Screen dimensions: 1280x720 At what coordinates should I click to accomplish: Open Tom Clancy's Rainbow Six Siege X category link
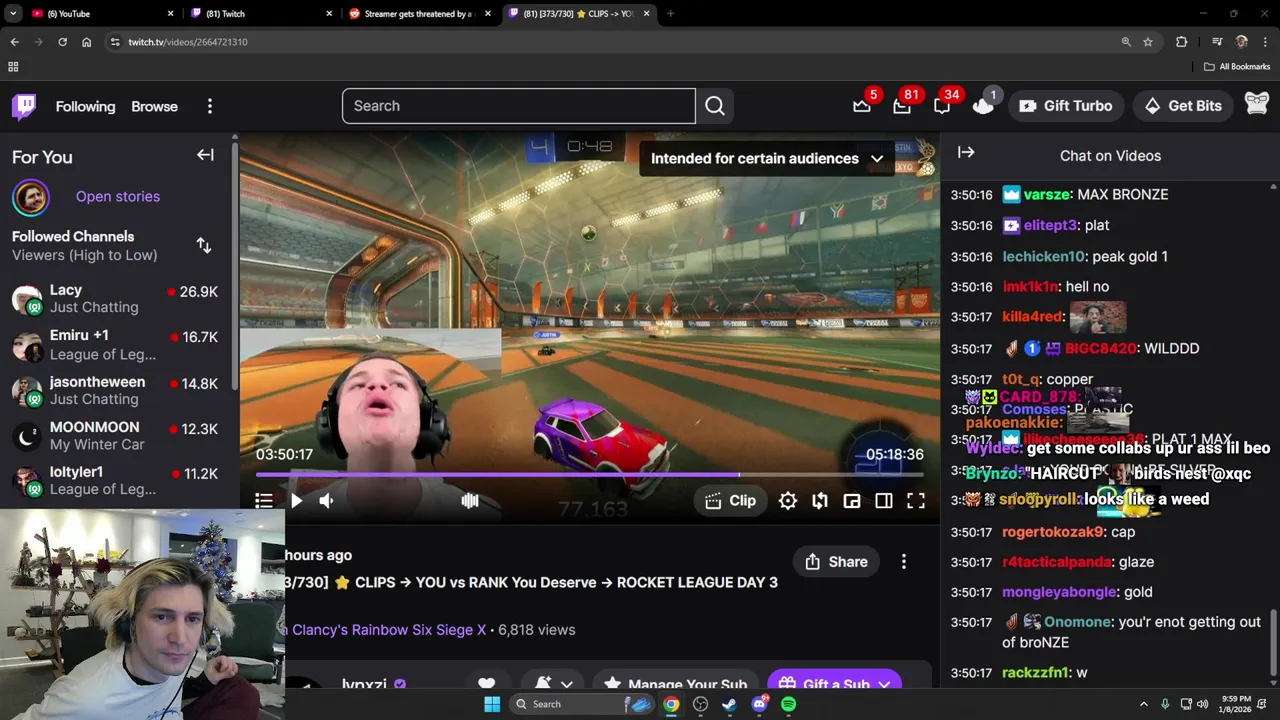[x=386, y=630]
